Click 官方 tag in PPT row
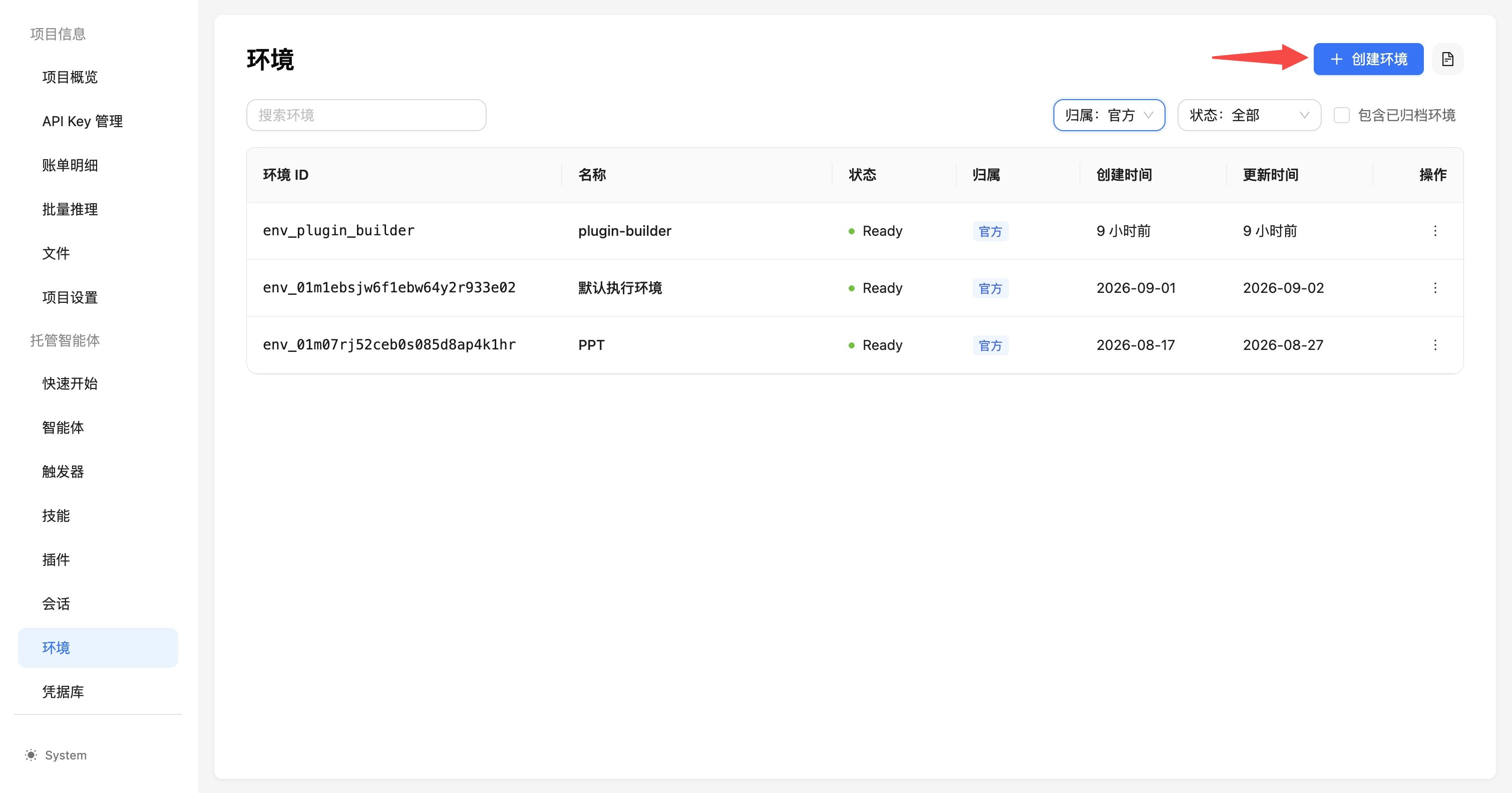Screen dimensions: 1512x793 990,345
